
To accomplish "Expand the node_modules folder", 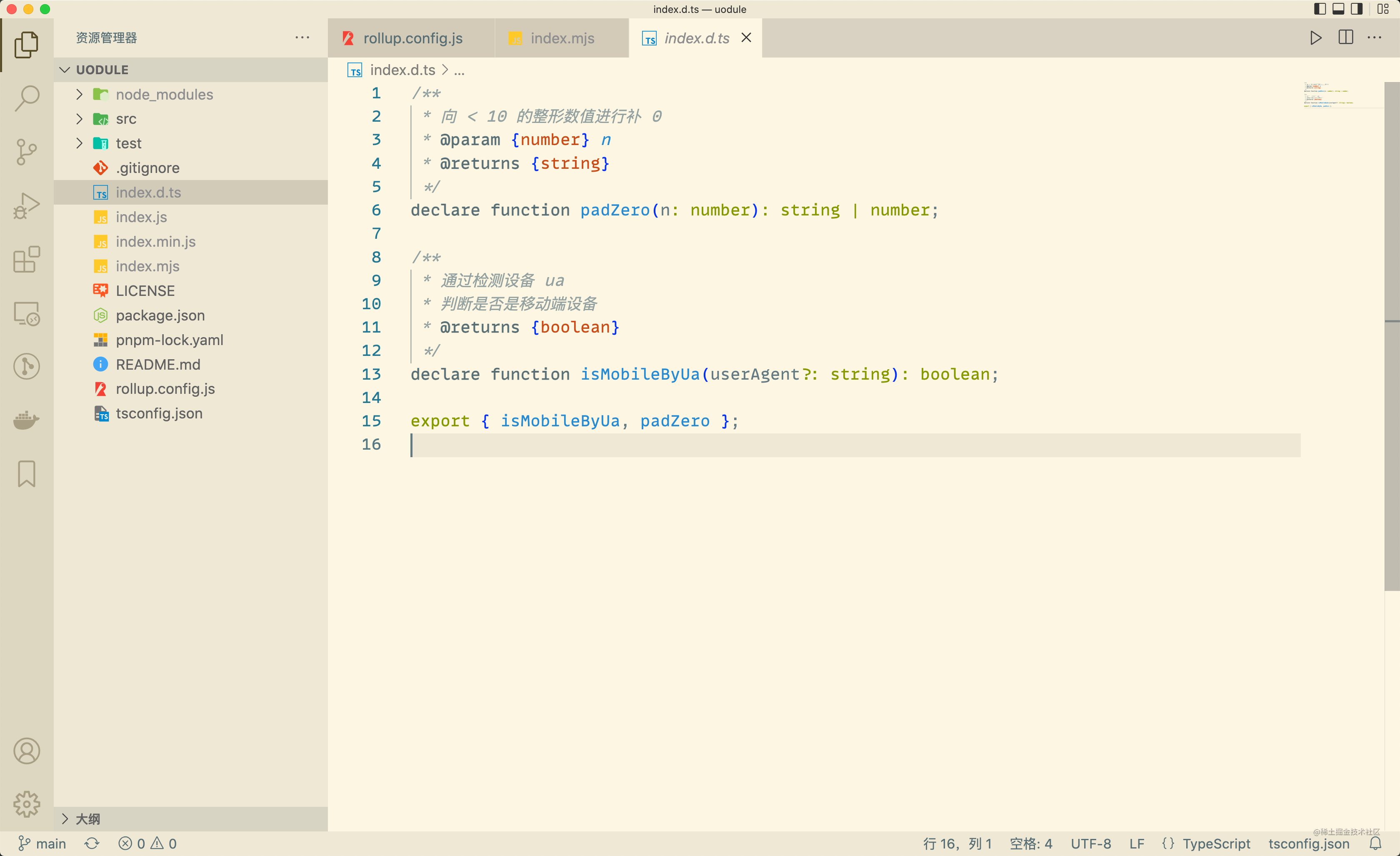I will [x=80, y=94].
